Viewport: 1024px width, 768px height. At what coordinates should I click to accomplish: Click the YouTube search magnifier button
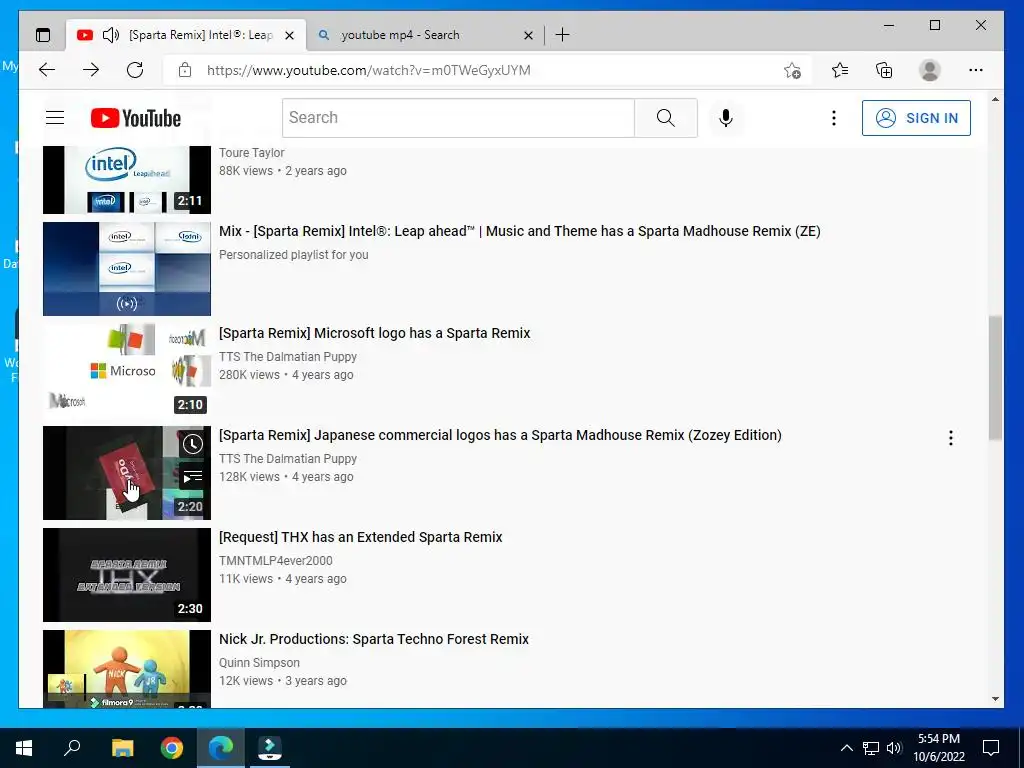coord(665,118)
